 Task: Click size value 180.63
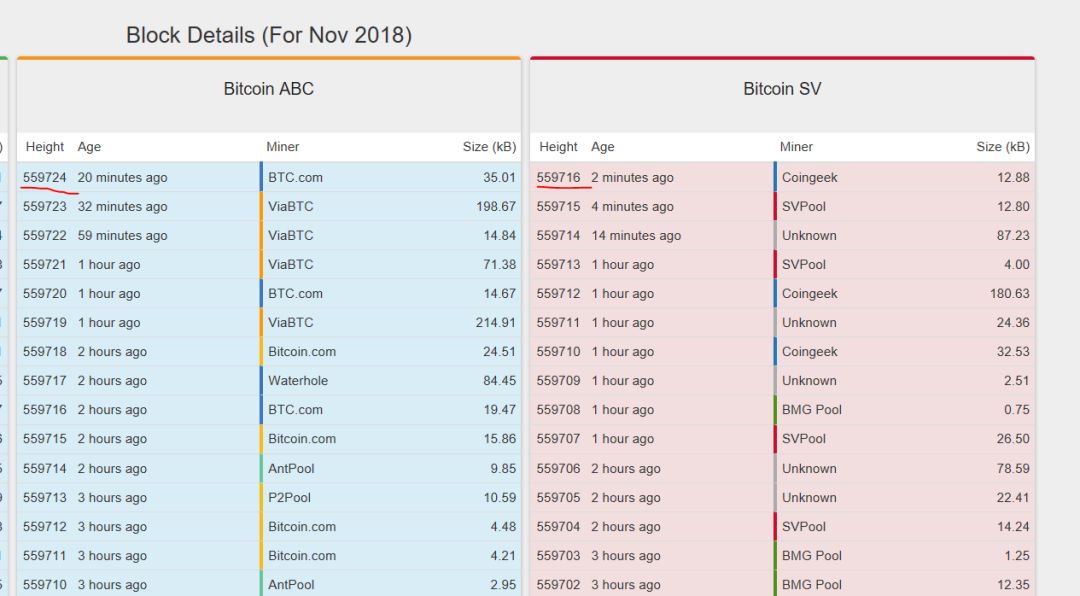pos(1010,294)
